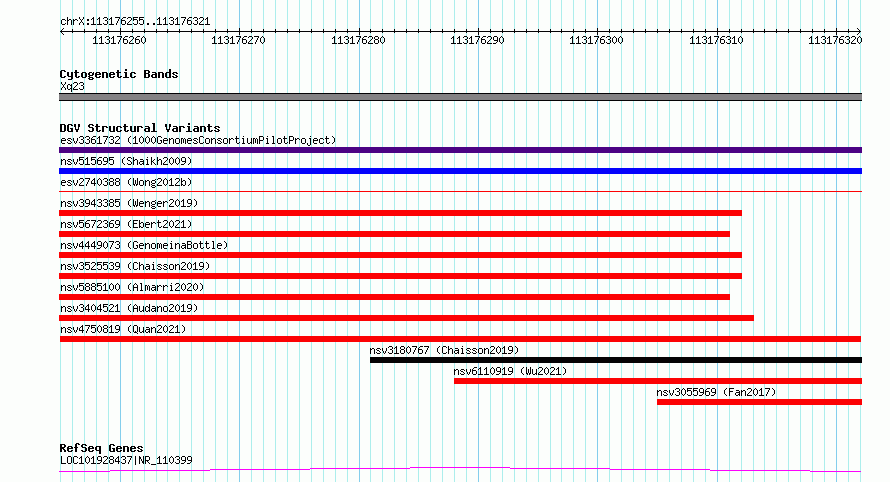Open nsv3943385 (Wenger2019) variant label
This screenshot has width=890, height=482.
click(129, 203)
